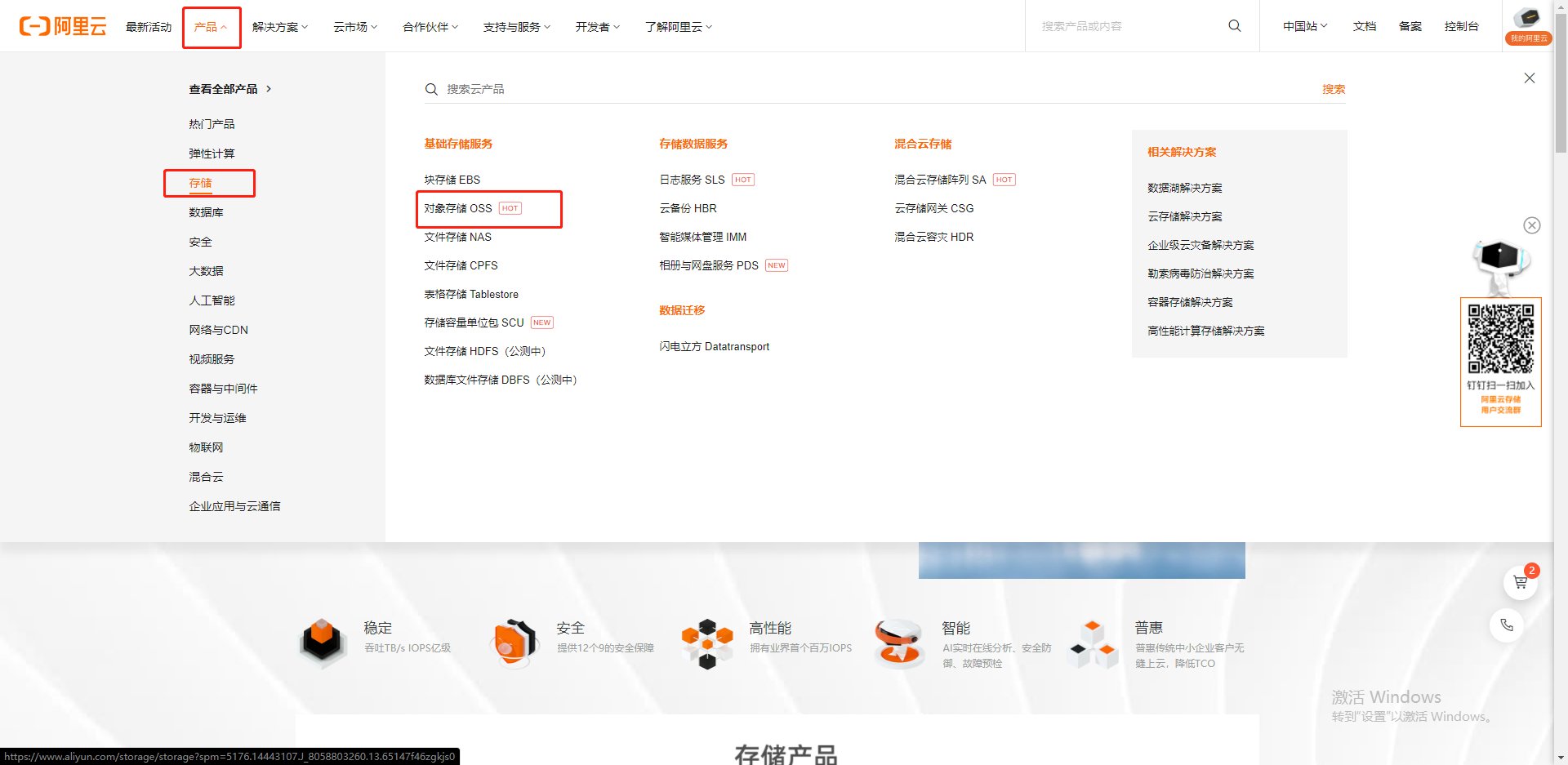Open 智能媒体管理 IMM product
The width and height of the screenshot is (1568, 765).
tap(702, 237)
